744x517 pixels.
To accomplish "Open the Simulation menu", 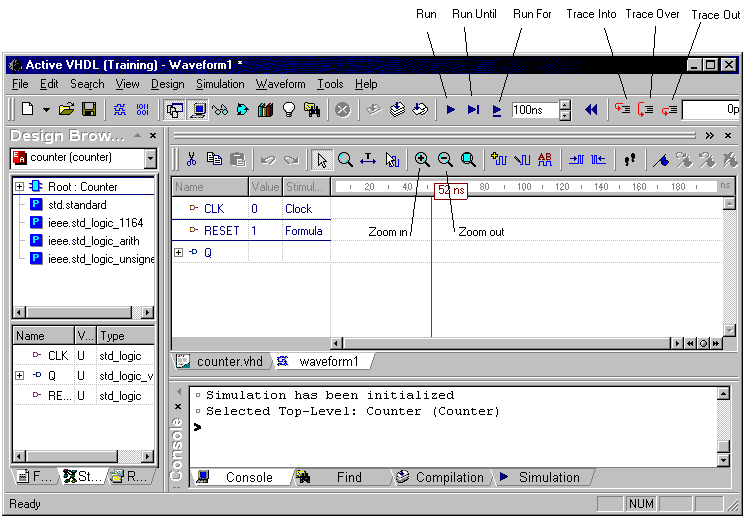I will pyautogui.click(x=220, y=85).
